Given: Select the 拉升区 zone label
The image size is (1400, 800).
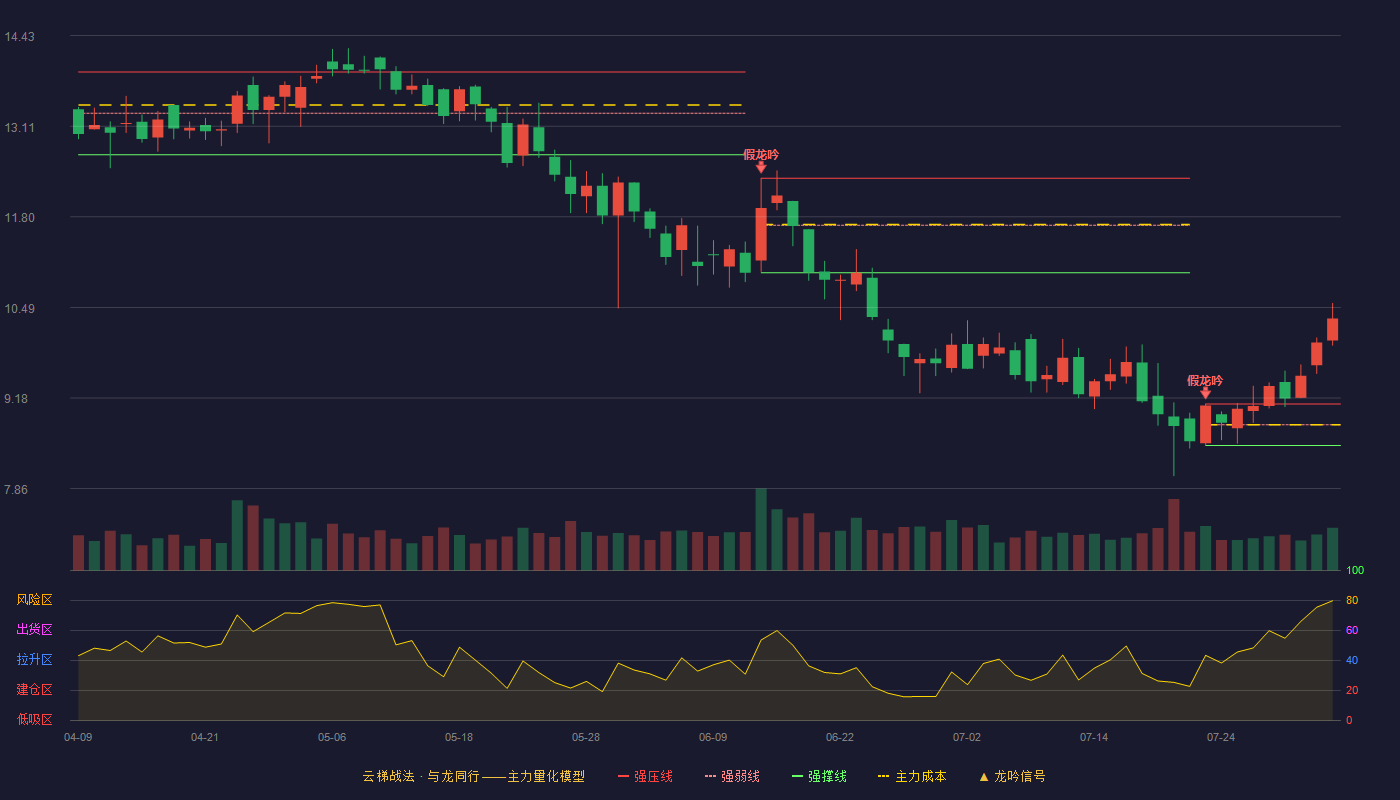Looking at the screenshot, I should (34, 660).
